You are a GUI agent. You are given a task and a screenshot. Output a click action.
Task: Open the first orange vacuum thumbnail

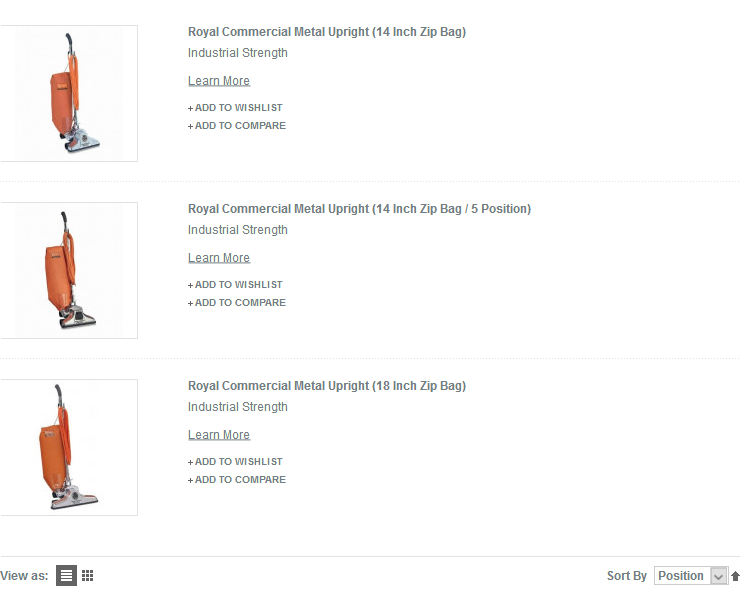[69, 93]
